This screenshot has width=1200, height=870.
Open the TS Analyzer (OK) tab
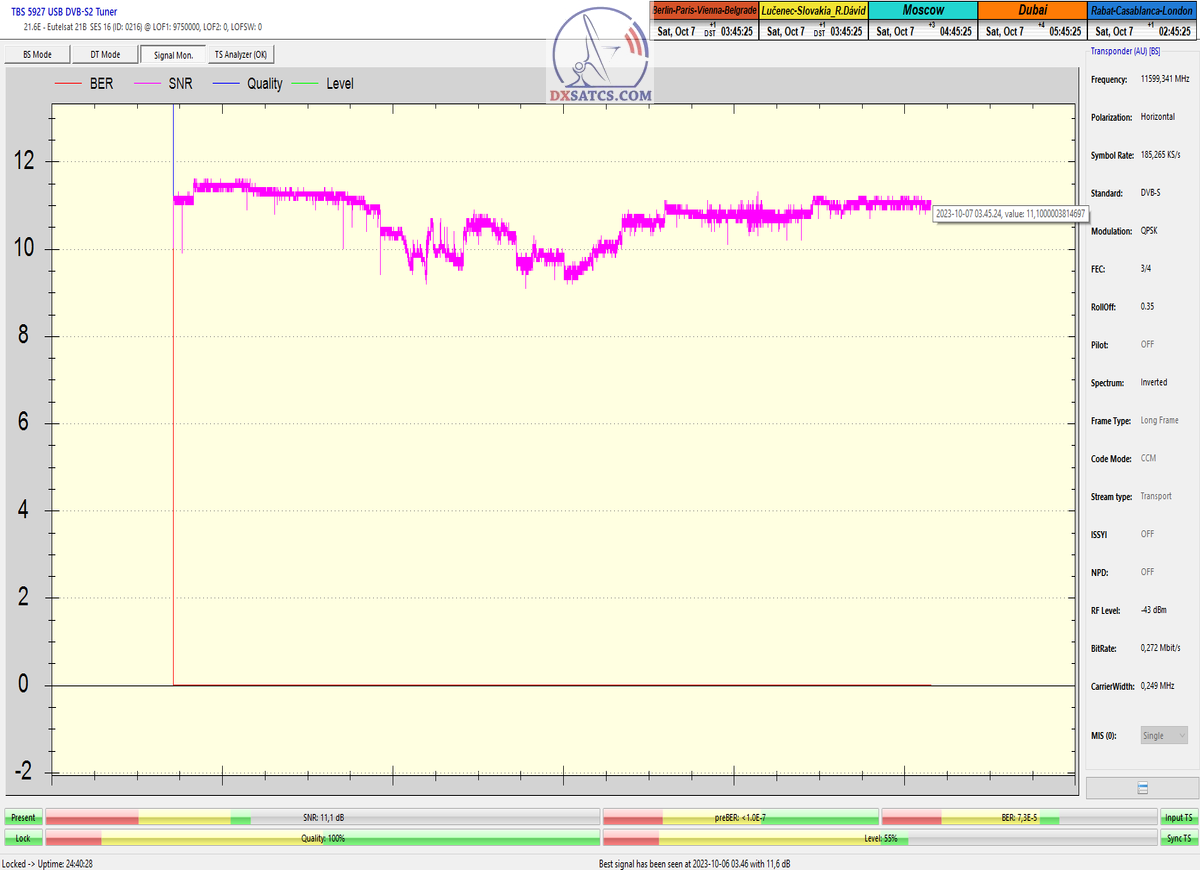pos(240,55)
